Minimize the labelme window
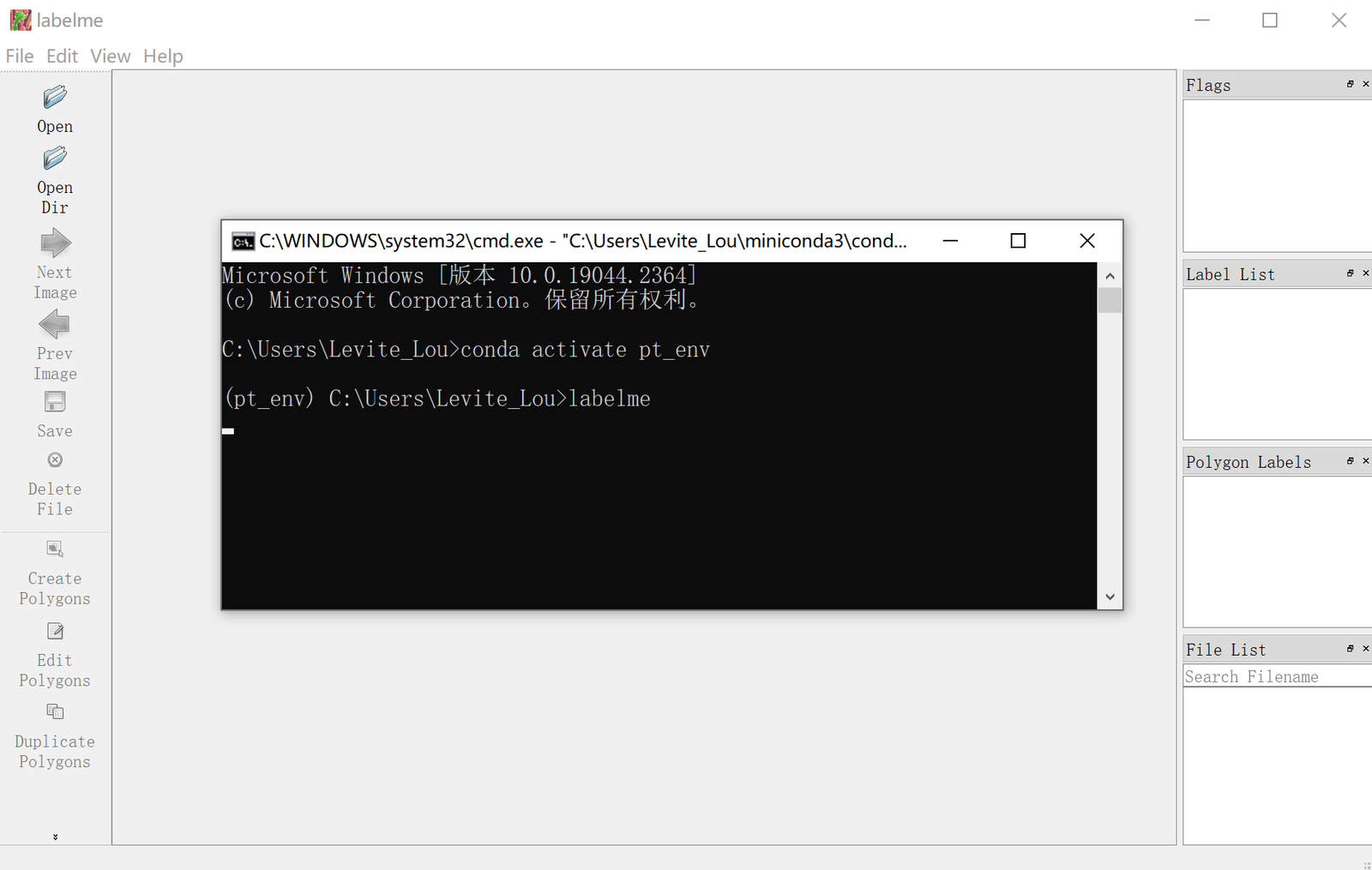This screenshot has width=1372, height=870. pyautogui.click(x=1202, y=20)
